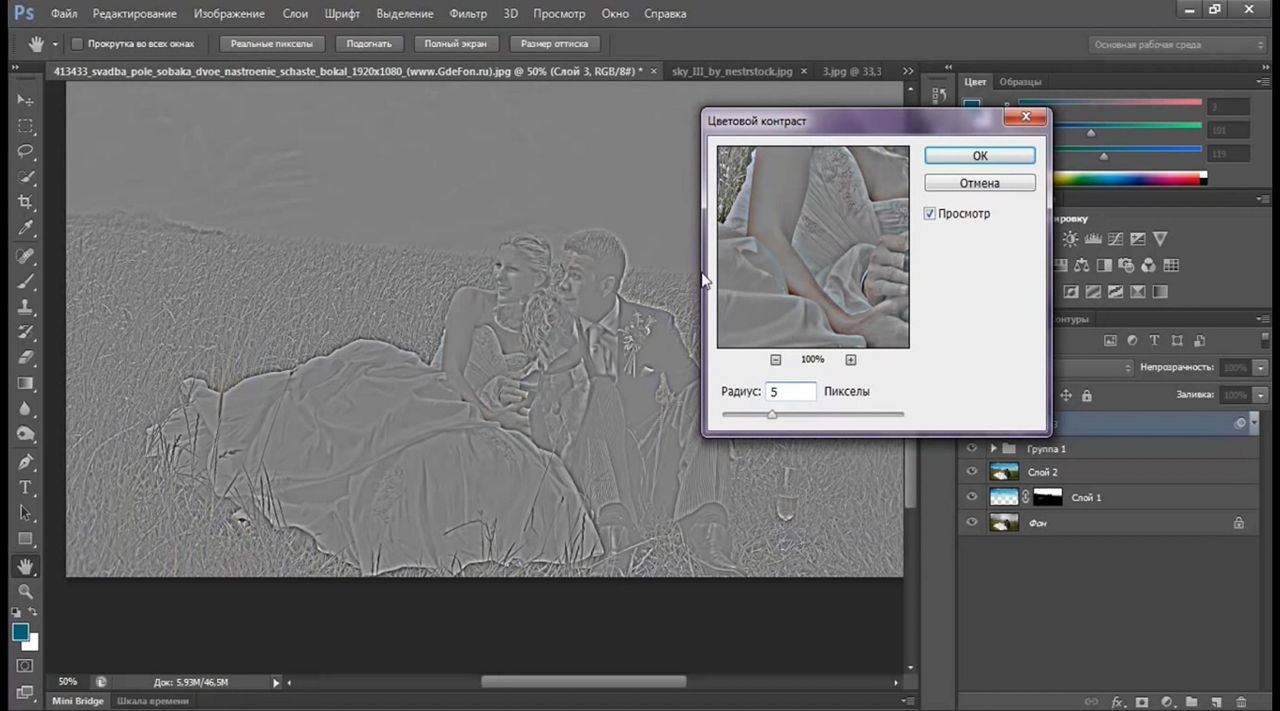The image size is (1280, 711).
Task: Open the Основная рабочая среда workspace dropdown
Action: (1177, 45)
